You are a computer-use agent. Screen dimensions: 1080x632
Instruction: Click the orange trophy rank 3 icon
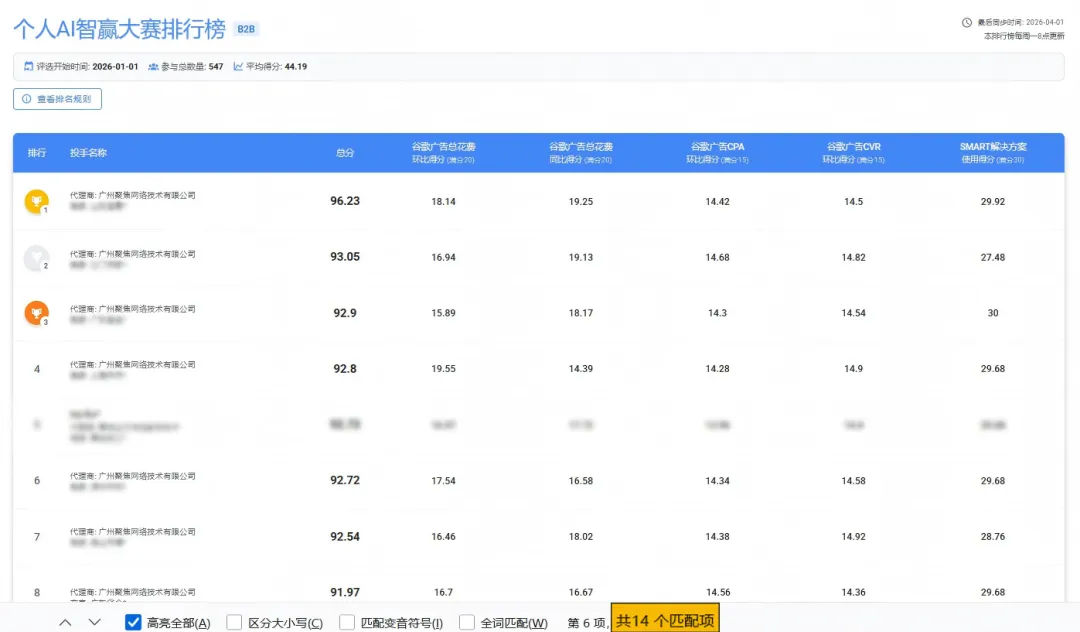click(x=36, y=314)
